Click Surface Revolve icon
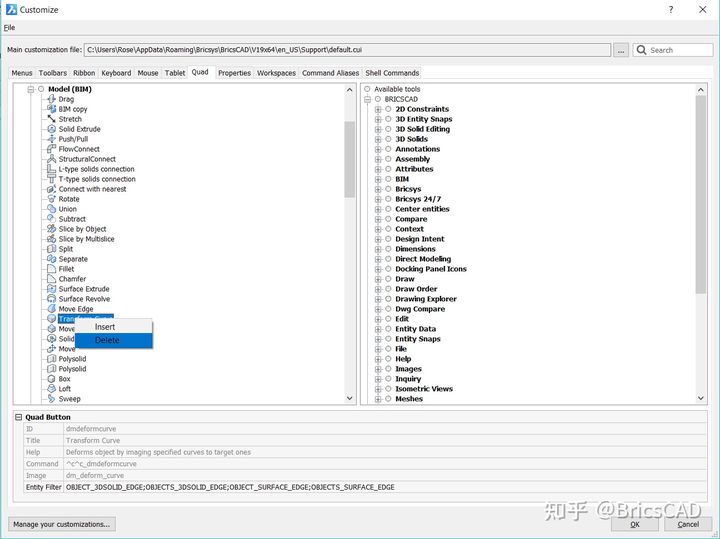Image resolution: width=720 pixels, height=539 pixels. [x=51, y=299]
